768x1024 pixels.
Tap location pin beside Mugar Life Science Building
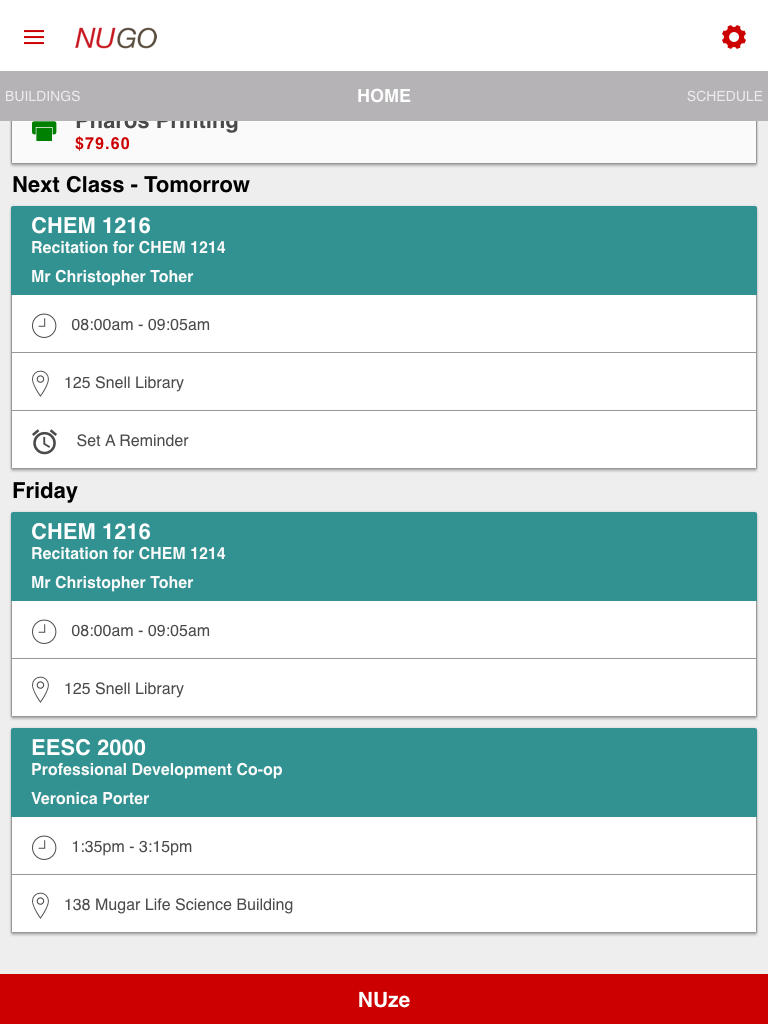click(x=41, y=905)
